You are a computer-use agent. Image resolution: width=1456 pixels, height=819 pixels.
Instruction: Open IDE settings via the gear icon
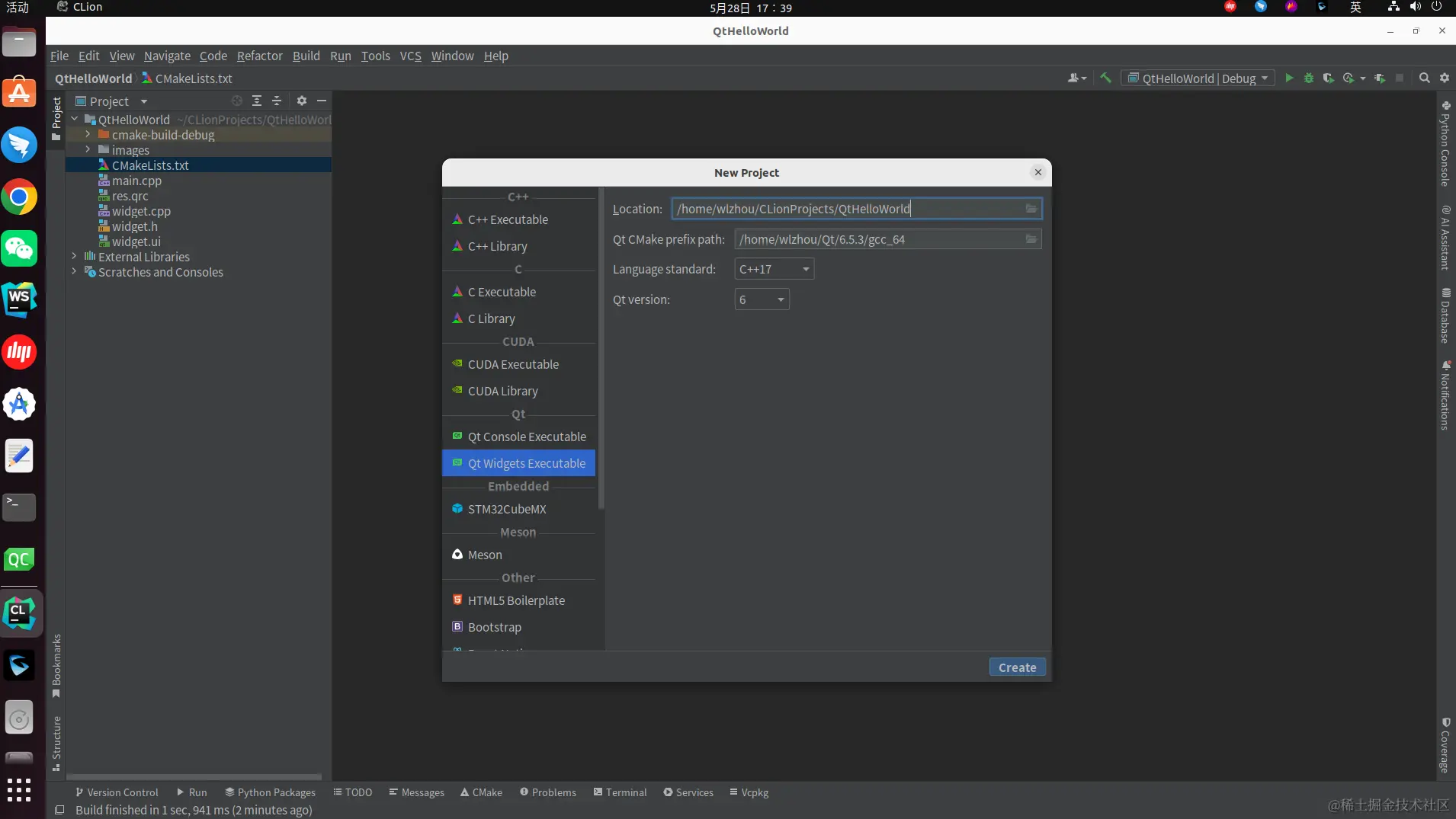pyautogui.click(x=1445, y=78)
